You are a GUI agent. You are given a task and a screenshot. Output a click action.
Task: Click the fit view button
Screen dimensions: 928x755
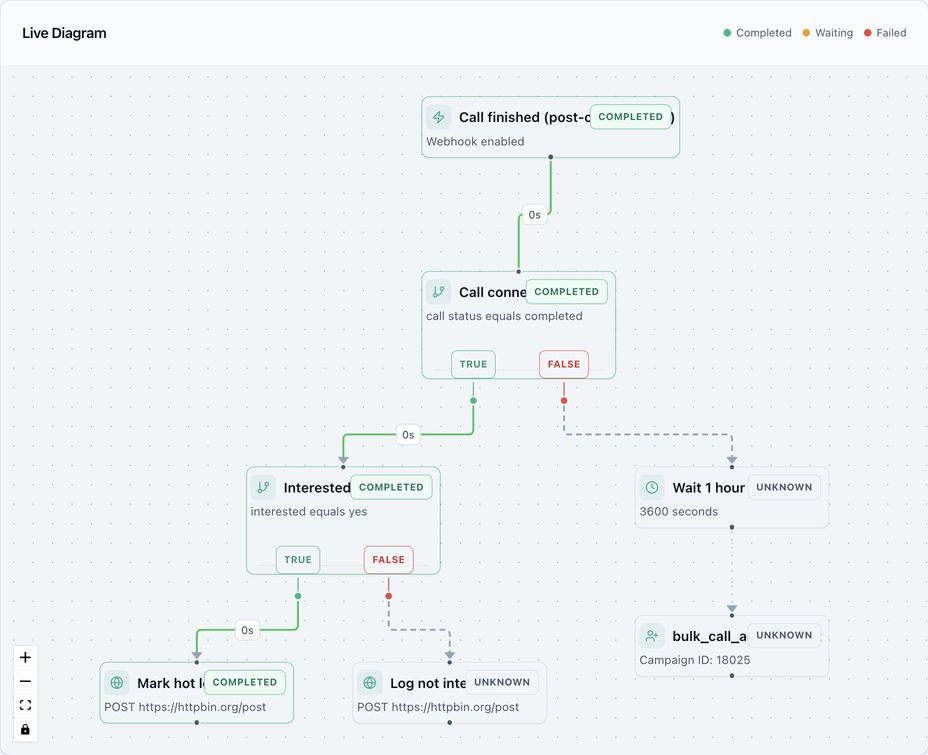(25, 705)
